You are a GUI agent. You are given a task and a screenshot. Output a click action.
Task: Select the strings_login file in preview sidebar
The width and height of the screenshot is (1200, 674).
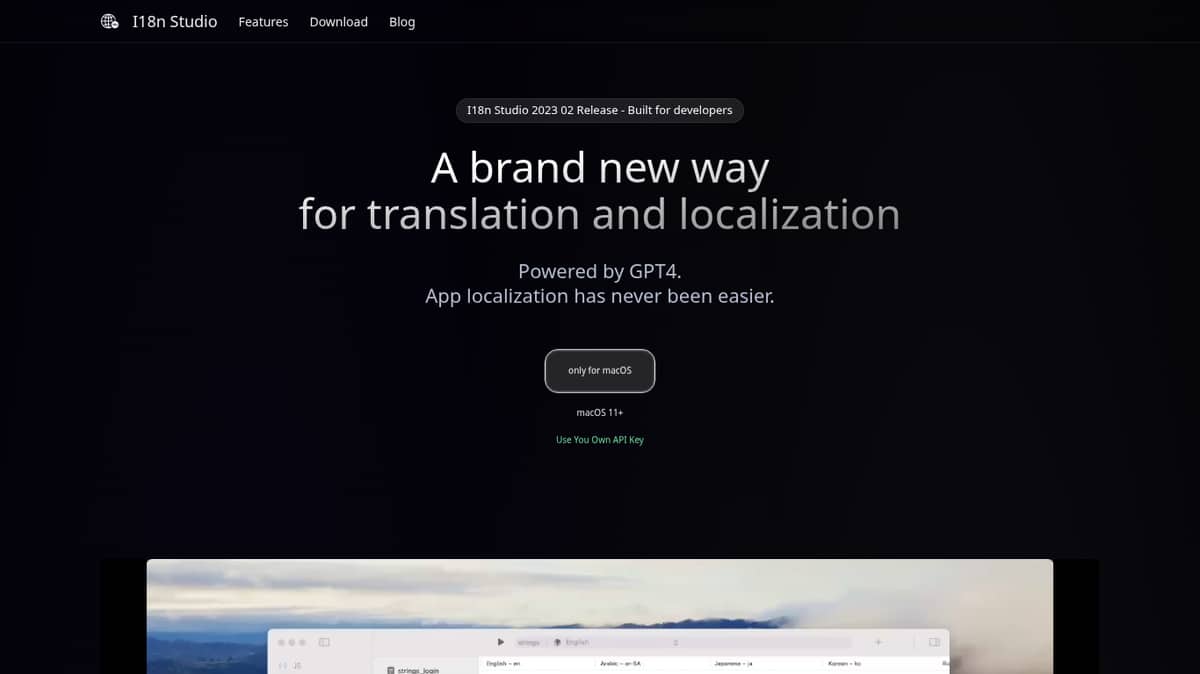[x=413, y=670]
